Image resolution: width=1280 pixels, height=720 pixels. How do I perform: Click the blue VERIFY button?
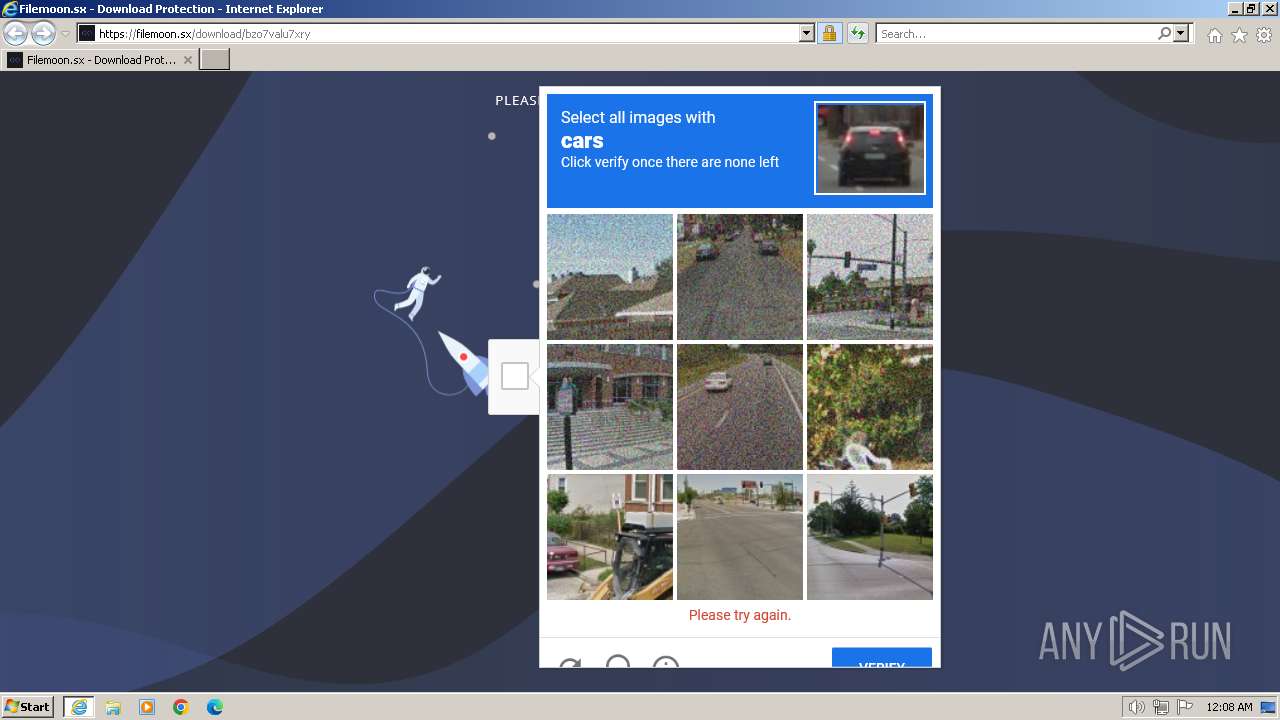(x=882, y=658)
